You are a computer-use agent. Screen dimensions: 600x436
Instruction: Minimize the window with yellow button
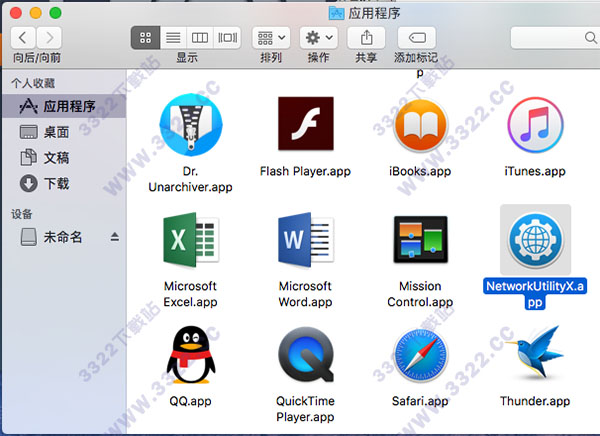[x=36, y=13]
